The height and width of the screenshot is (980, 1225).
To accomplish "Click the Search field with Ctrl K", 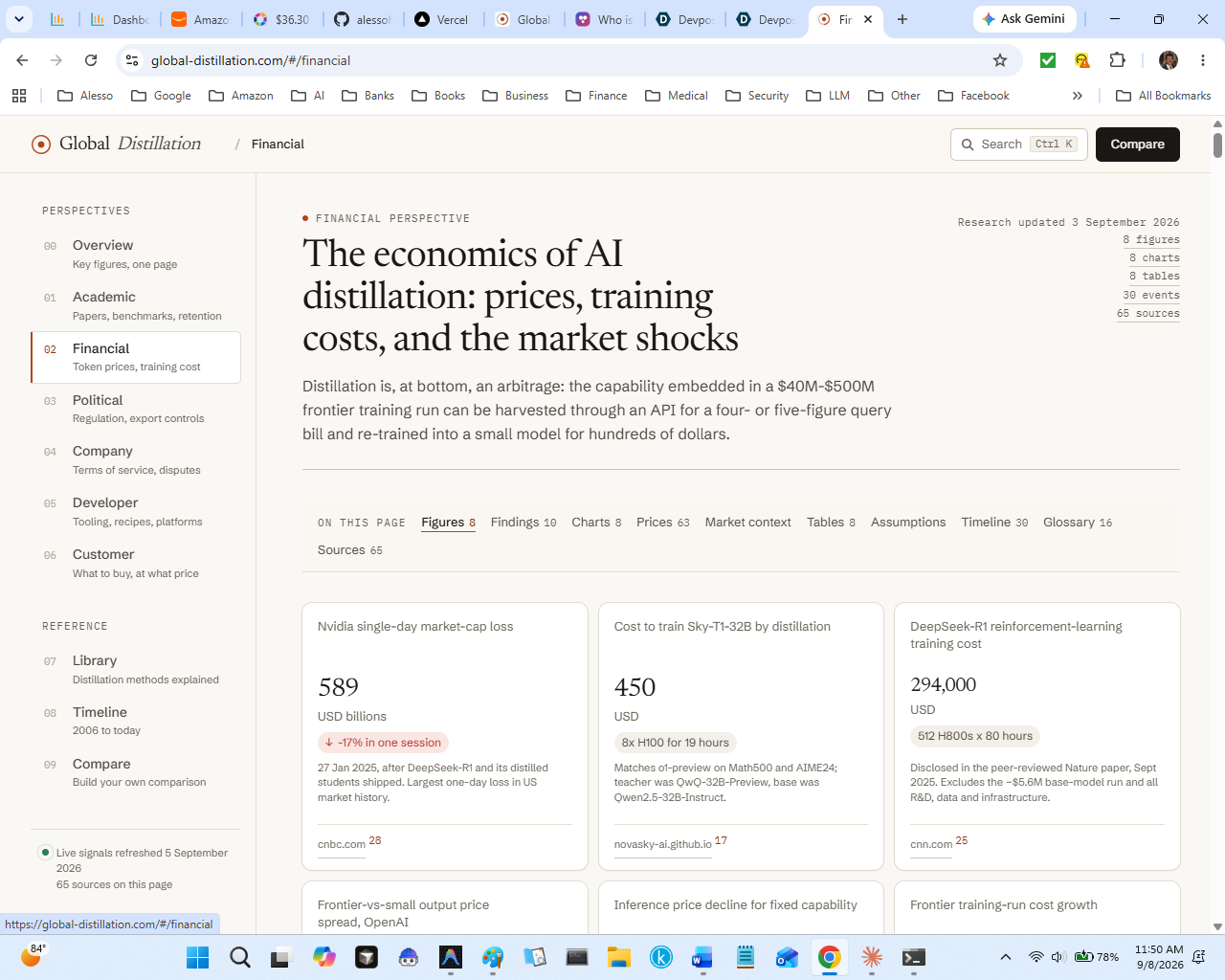I will [1018, 145].
